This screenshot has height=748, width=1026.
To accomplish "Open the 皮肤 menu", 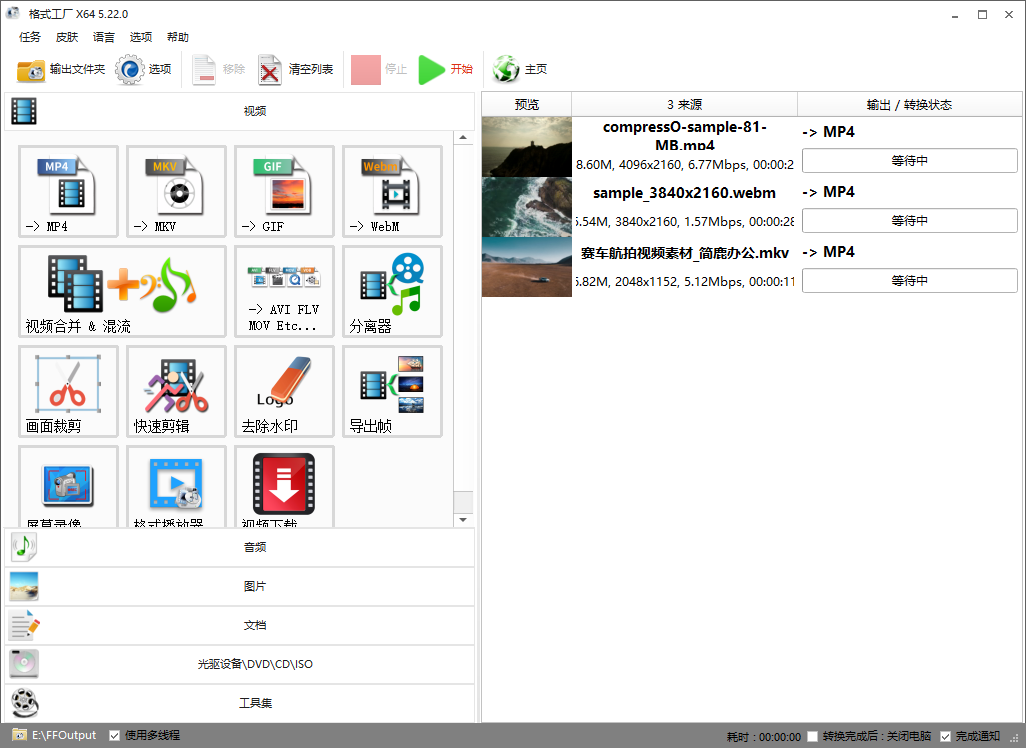I will 67,37.
